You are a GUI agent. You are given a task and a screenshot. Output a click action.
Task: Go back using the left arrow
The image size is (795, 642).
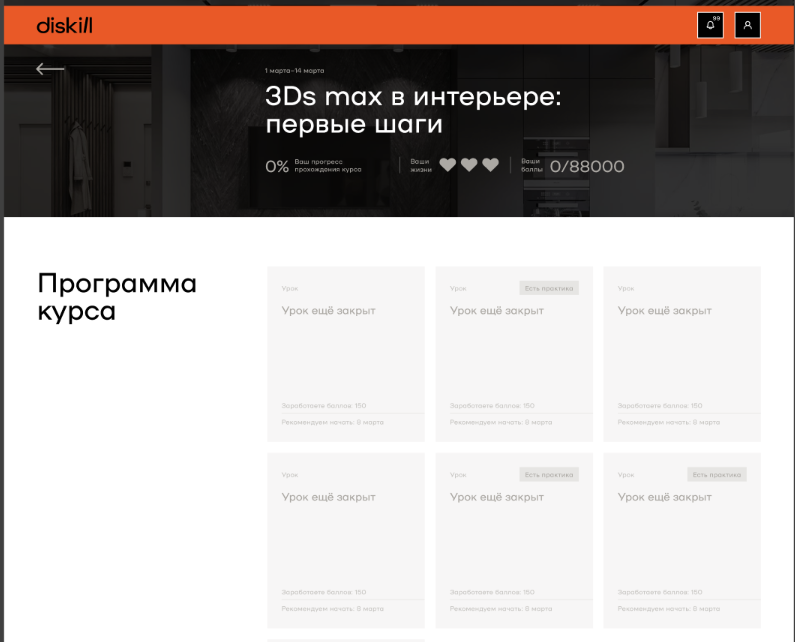50,69
